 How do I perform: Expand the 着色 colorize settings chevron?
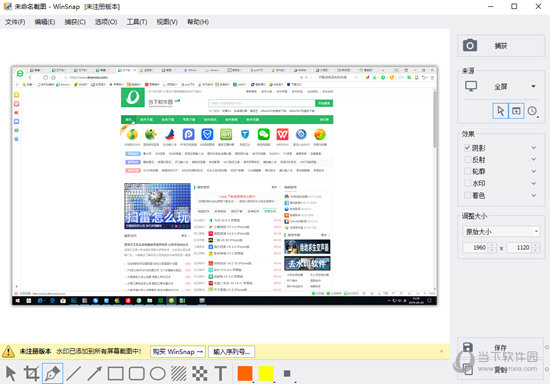[x=534, y=195]
